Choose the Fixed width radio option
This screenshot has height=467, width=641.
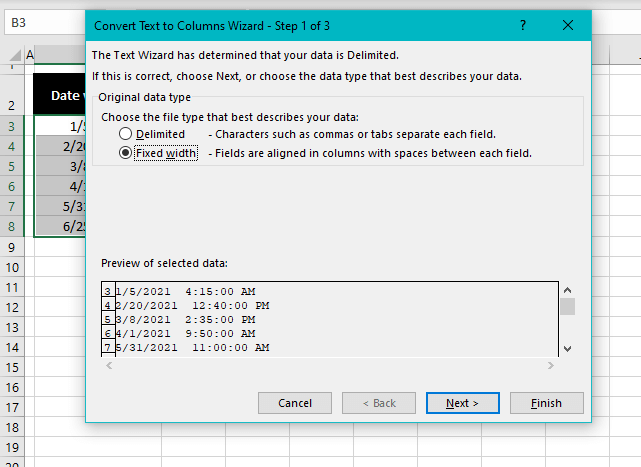[x=126, y=153]
